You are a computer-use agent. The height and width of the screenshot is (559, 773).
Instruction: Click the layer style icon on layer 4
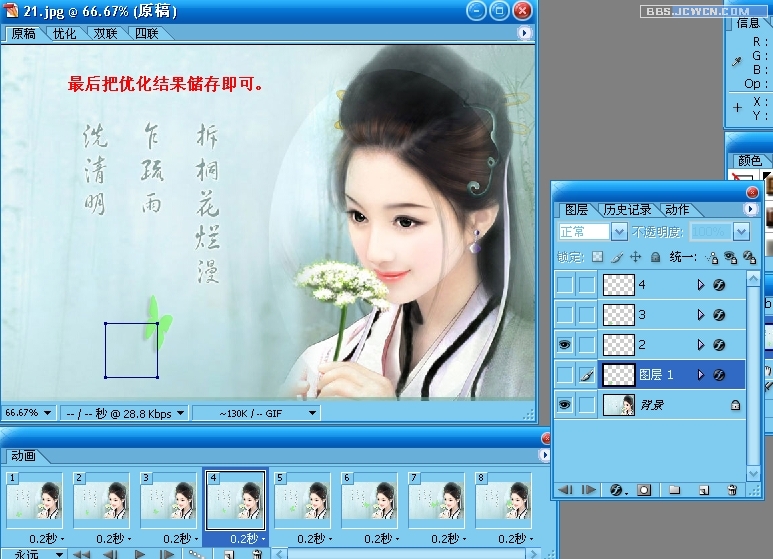(719, 285)
